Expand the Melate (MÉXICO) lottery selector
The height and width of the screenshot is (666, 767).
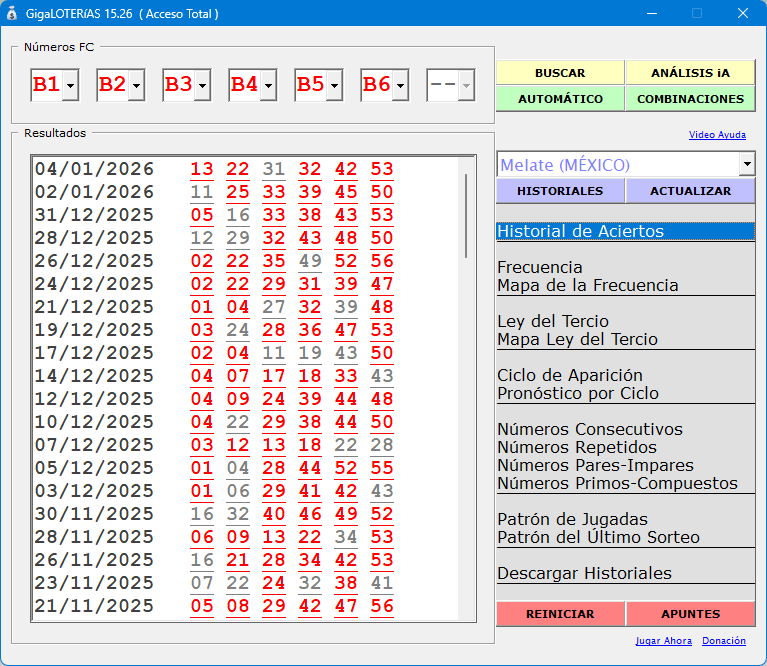(747, 164)
